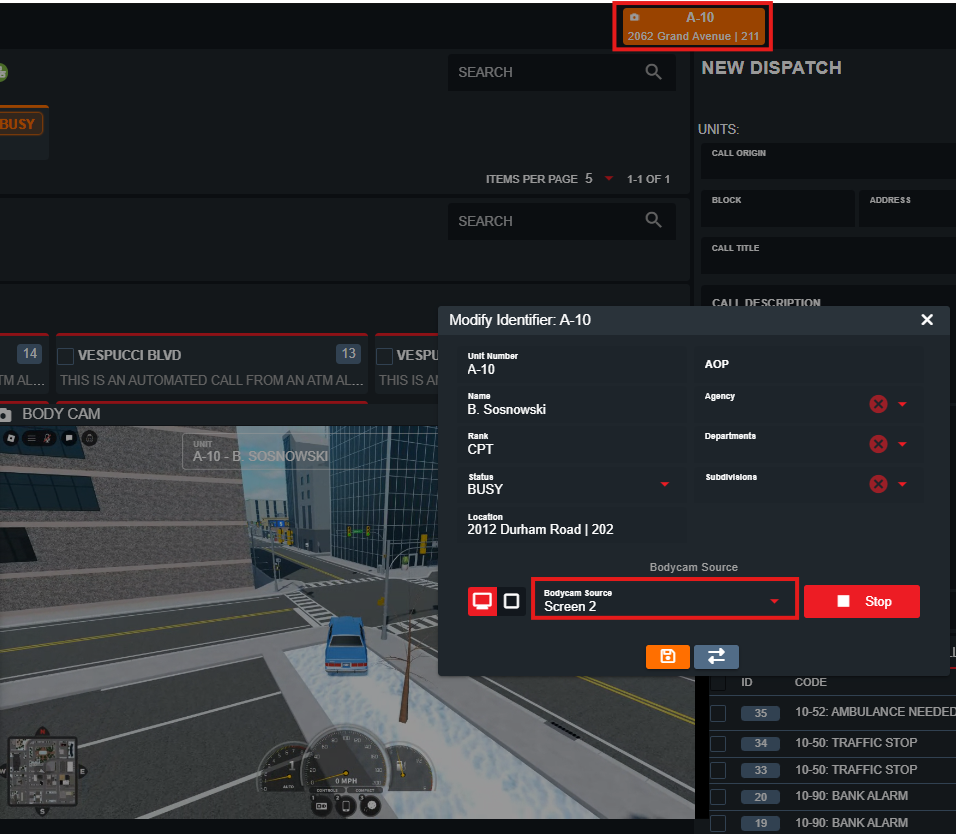Click the orange save icon button

click(668, 656)
